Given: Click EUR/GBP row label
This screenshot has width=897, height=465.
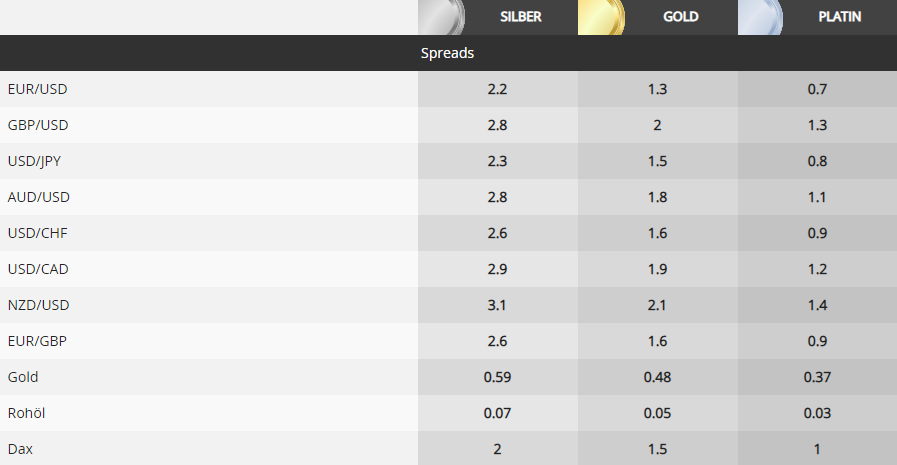Looking at the screenshot, I should pos(37,341).
